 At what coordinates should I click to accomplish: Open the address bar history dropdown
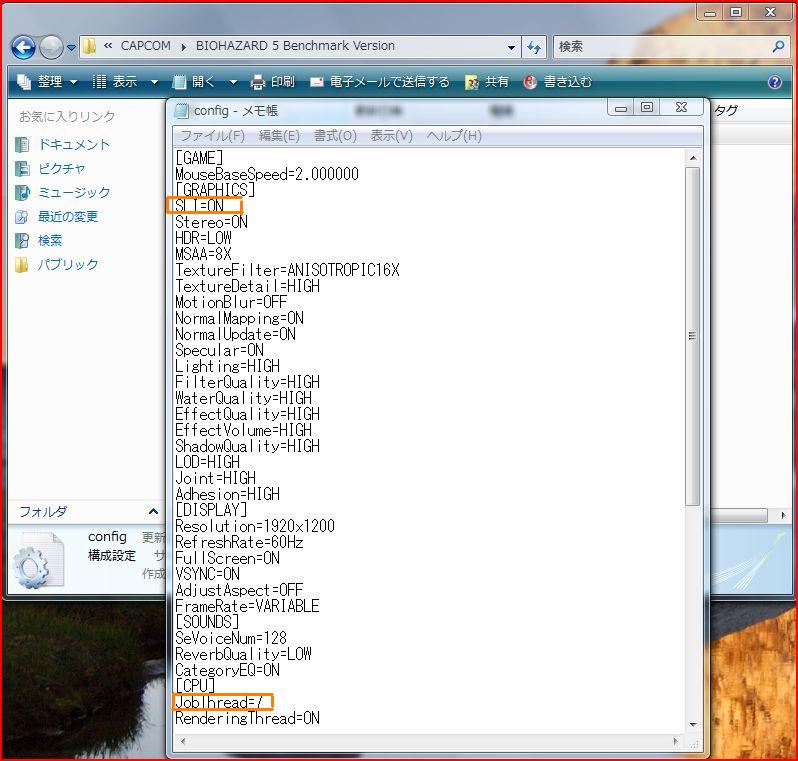(x=511, y=47)
